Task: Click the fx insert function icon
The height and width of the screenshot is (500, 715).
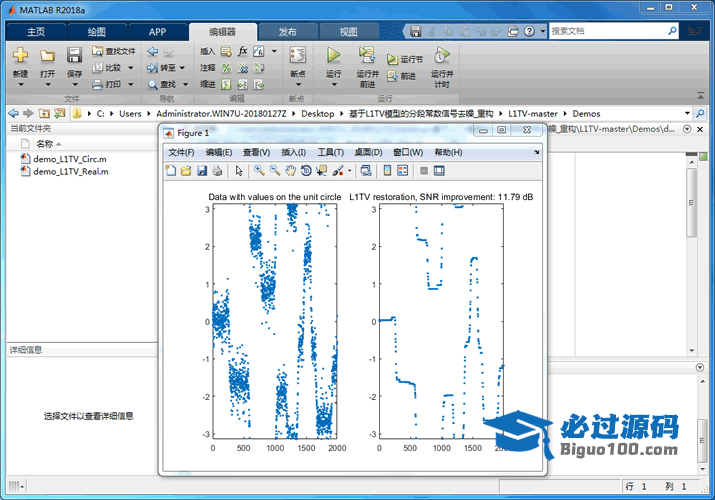Action: (243, 51)
